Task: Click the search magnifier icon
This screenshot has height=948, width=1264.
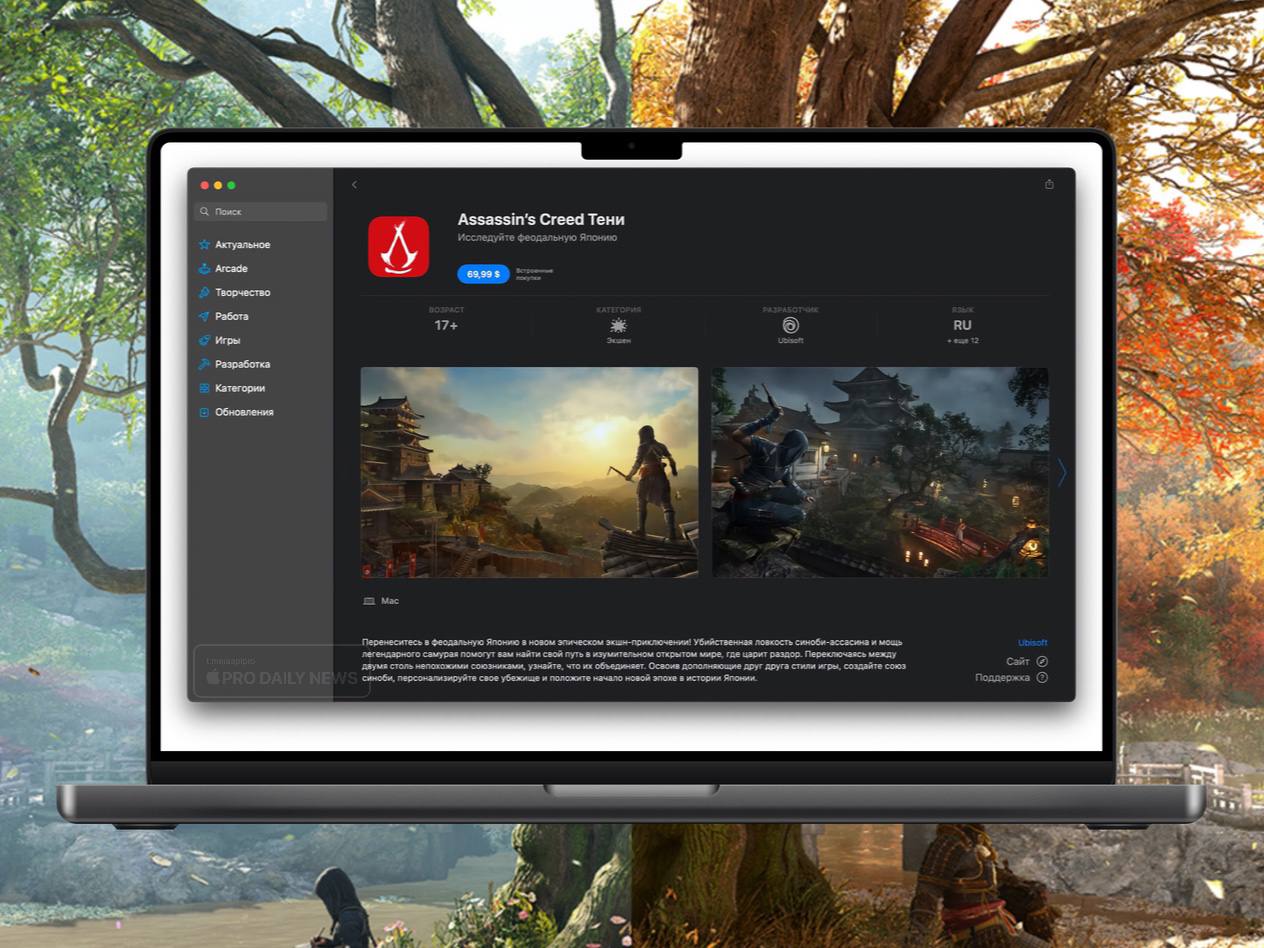Action: click(x=205, y=212)
